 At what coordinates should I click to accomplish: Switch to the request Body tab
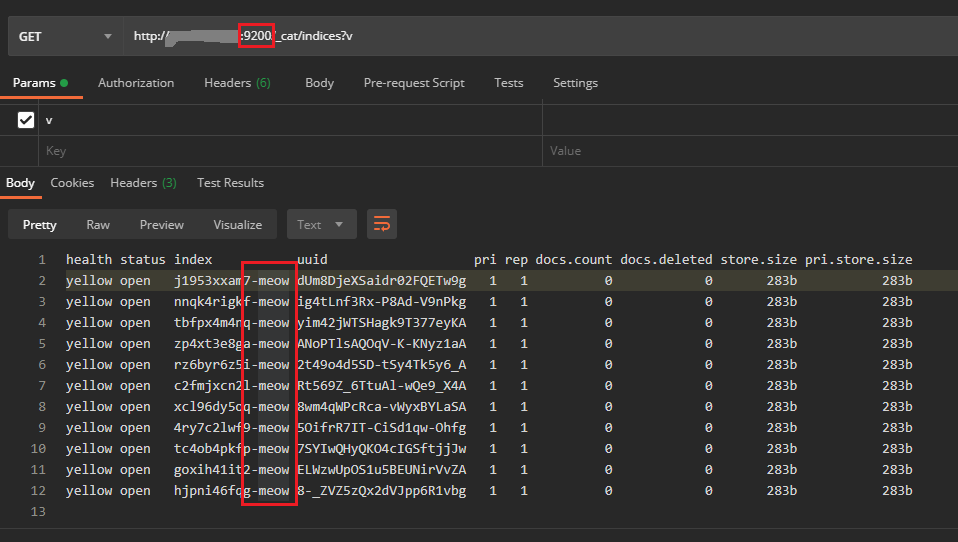(x=320, y=82)
